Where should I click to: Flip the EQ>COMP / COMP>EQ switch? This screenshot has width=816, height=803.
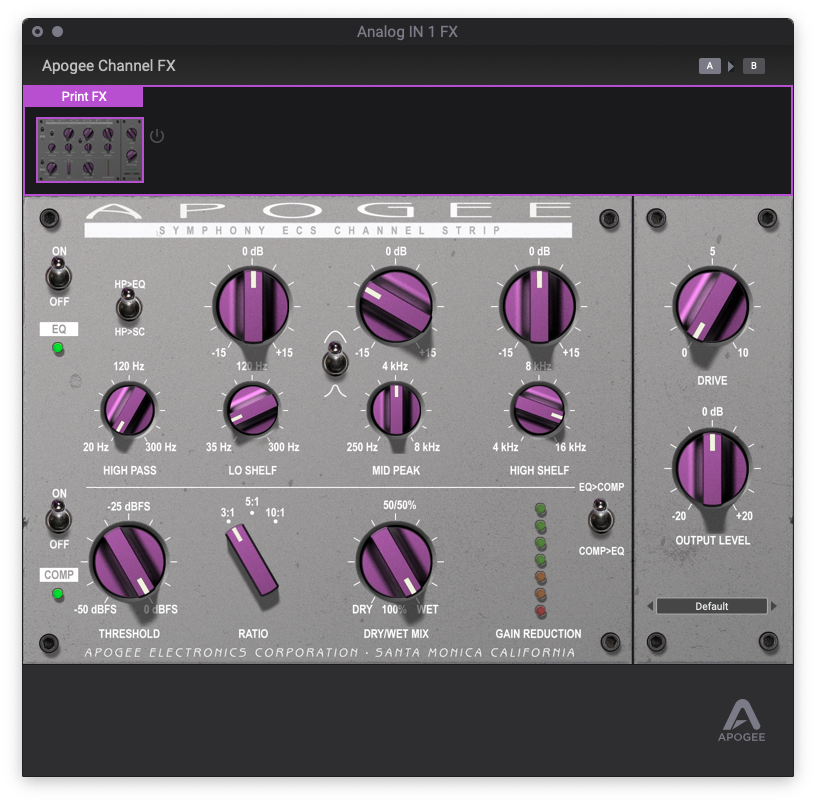point(601,516)
